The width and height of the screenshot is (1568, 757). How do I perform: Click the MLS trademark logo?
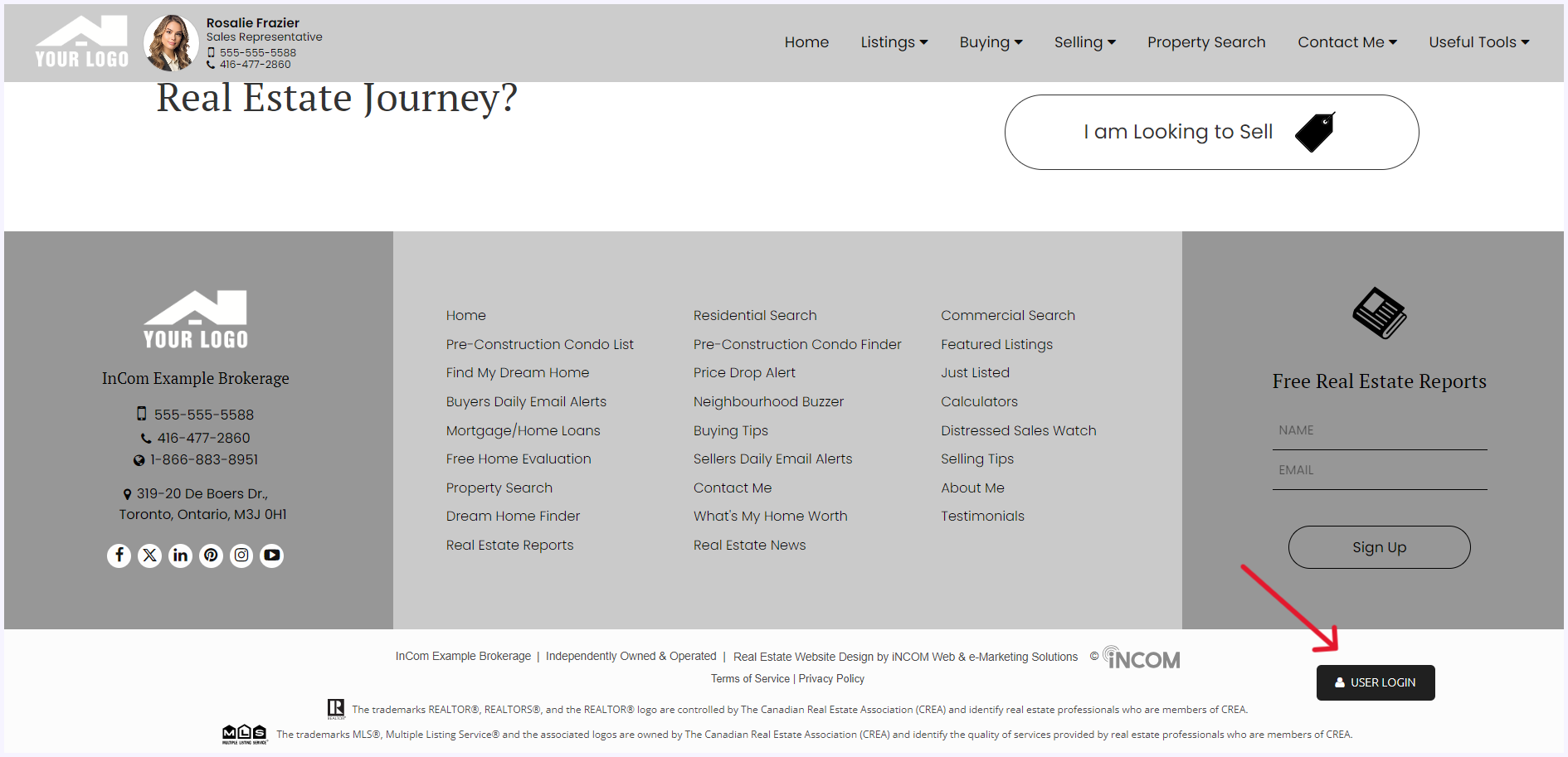click(245, 735)
